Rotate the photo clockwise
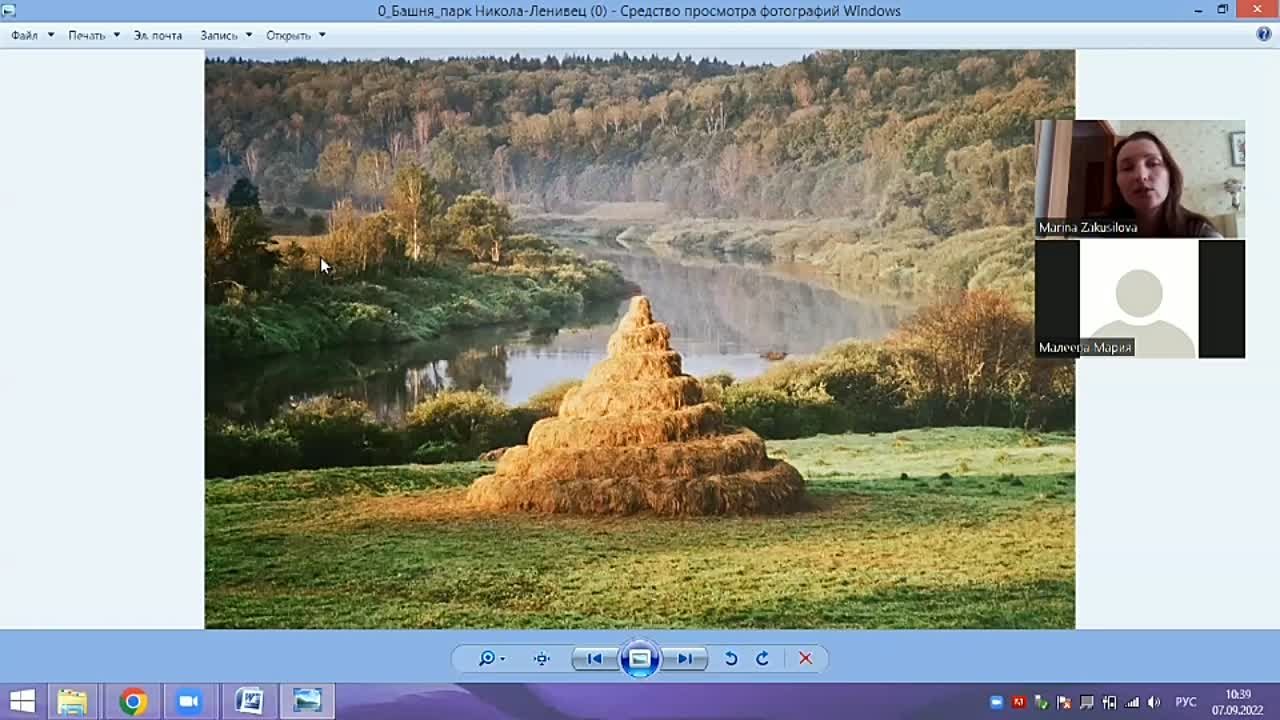Image resolution: width=1280 pixels, height=720 pixels. click(x=762, y=658)
